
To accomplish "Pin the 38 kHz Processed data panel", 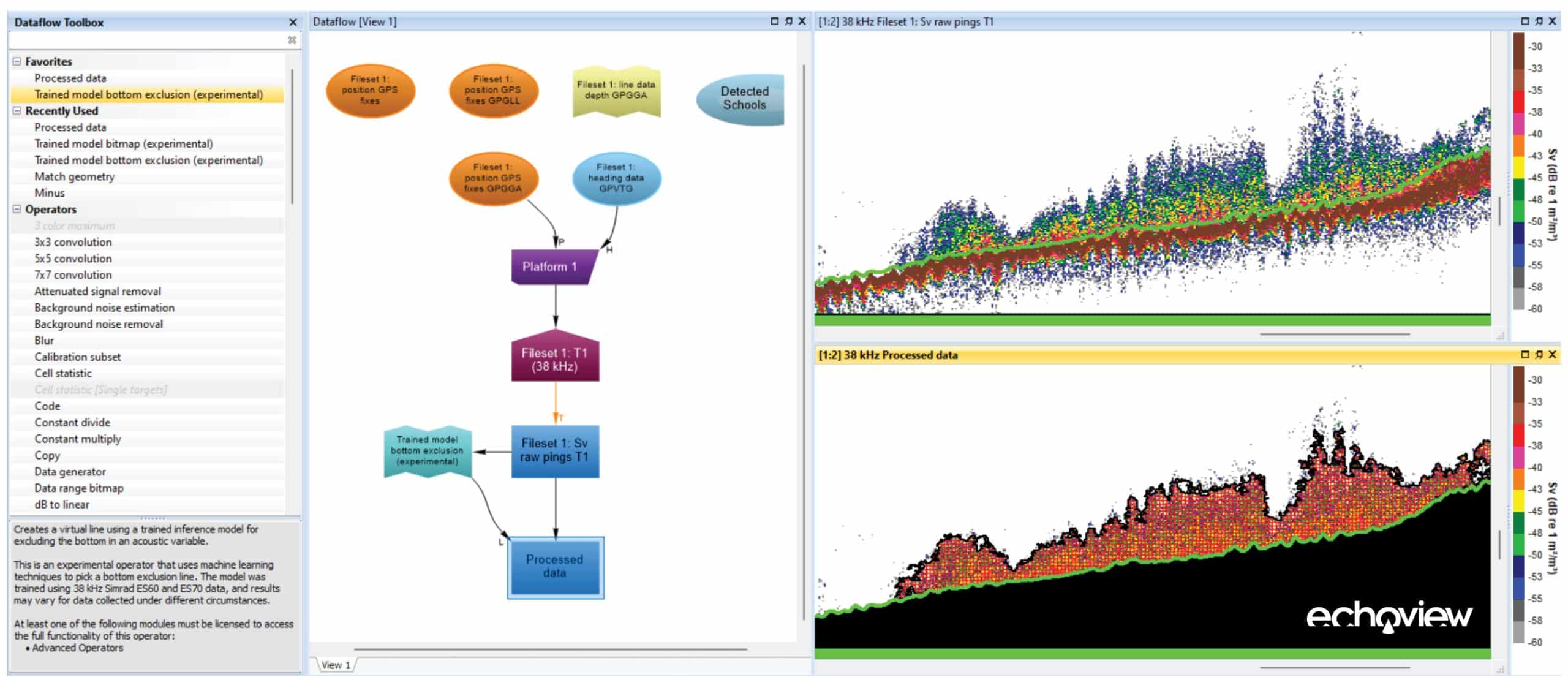I will [1539, 355].
